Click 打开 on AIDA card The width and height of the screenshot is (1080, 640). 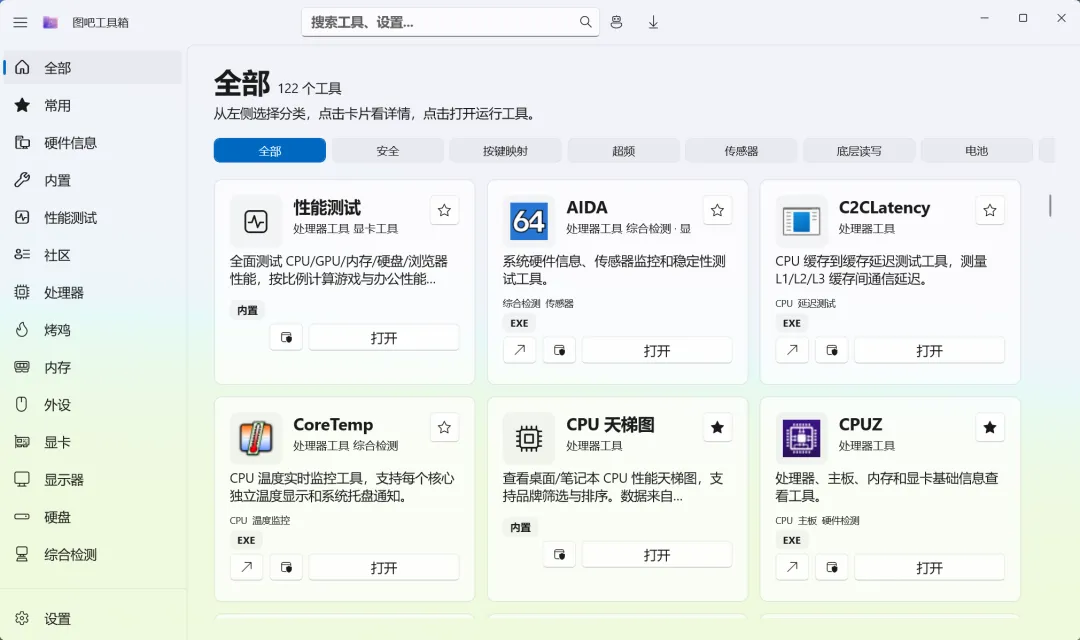click(657, 351)
